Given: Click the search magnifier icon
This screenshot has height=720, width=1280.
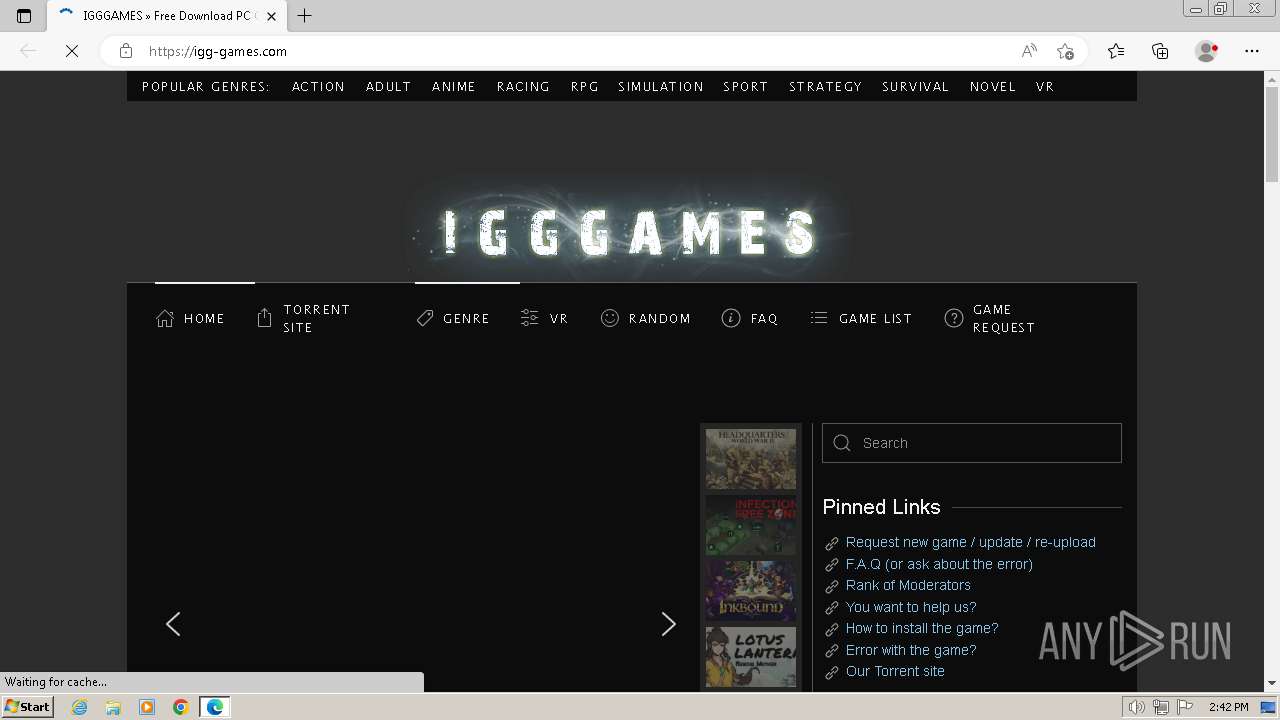Looking at the screenshot, I should 842,443.
